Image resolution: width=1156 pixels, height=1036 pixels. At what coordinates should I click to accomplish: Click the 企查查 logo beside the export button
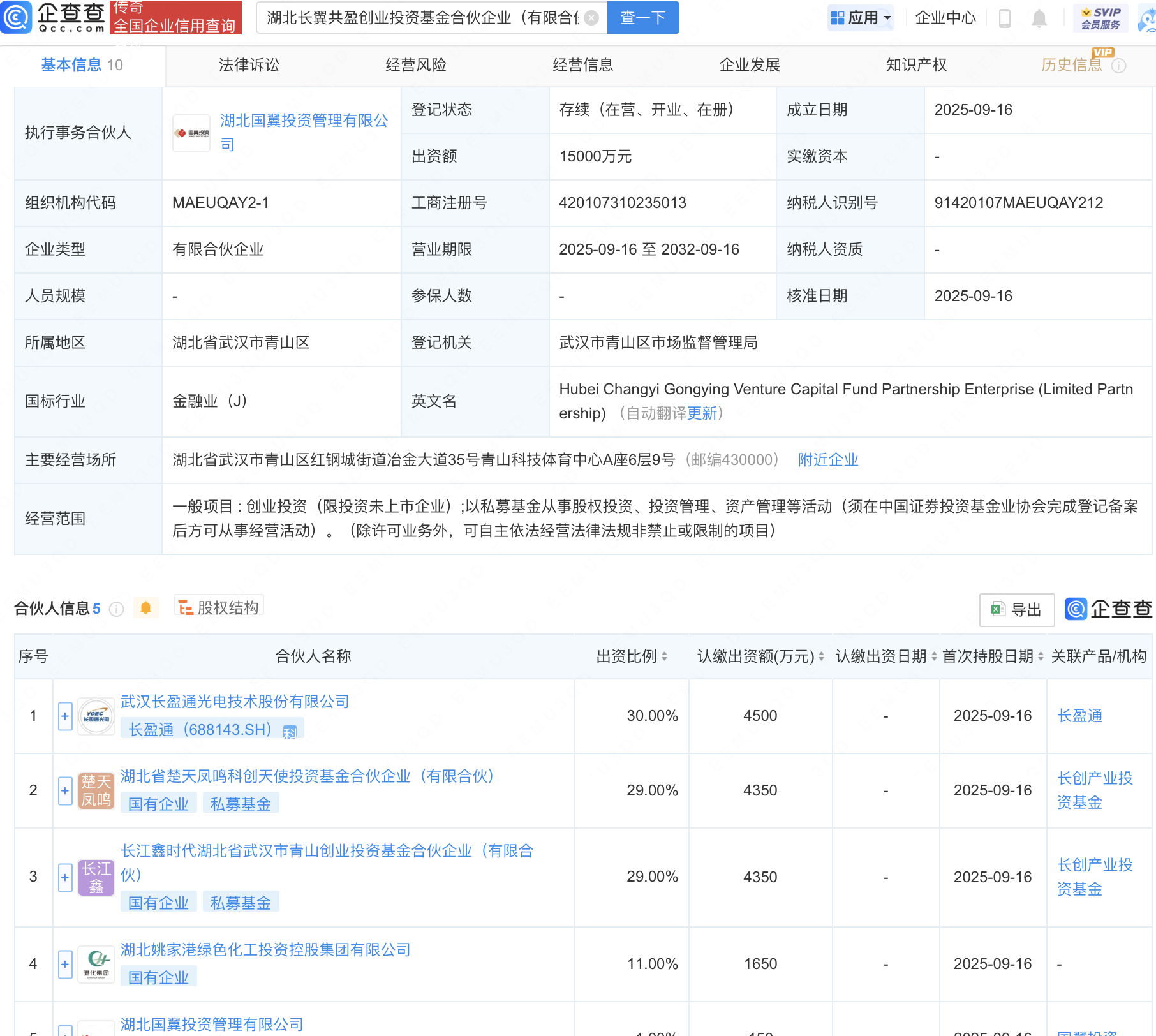1108,609
